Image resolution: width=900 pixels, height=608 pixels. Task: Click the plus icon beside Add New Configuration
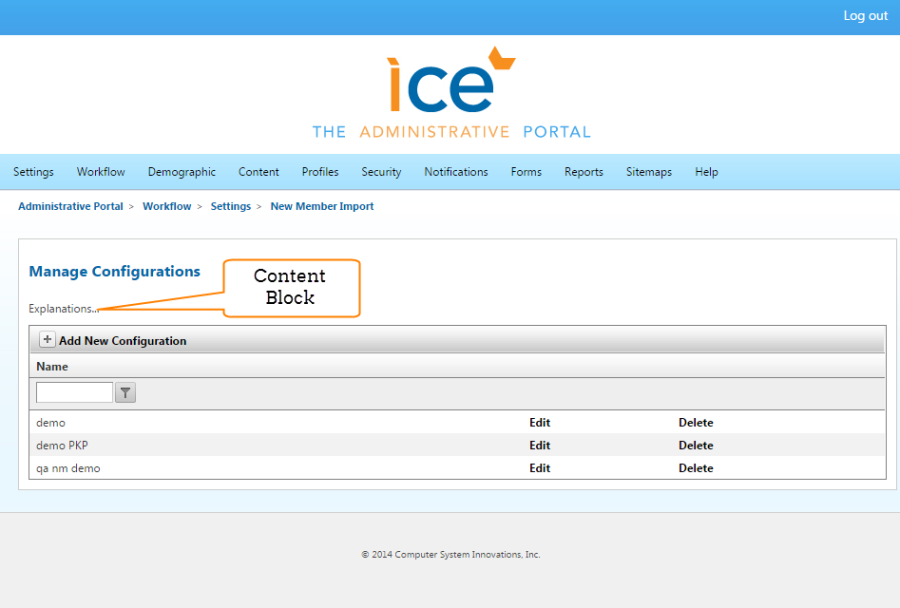point(47,340)
